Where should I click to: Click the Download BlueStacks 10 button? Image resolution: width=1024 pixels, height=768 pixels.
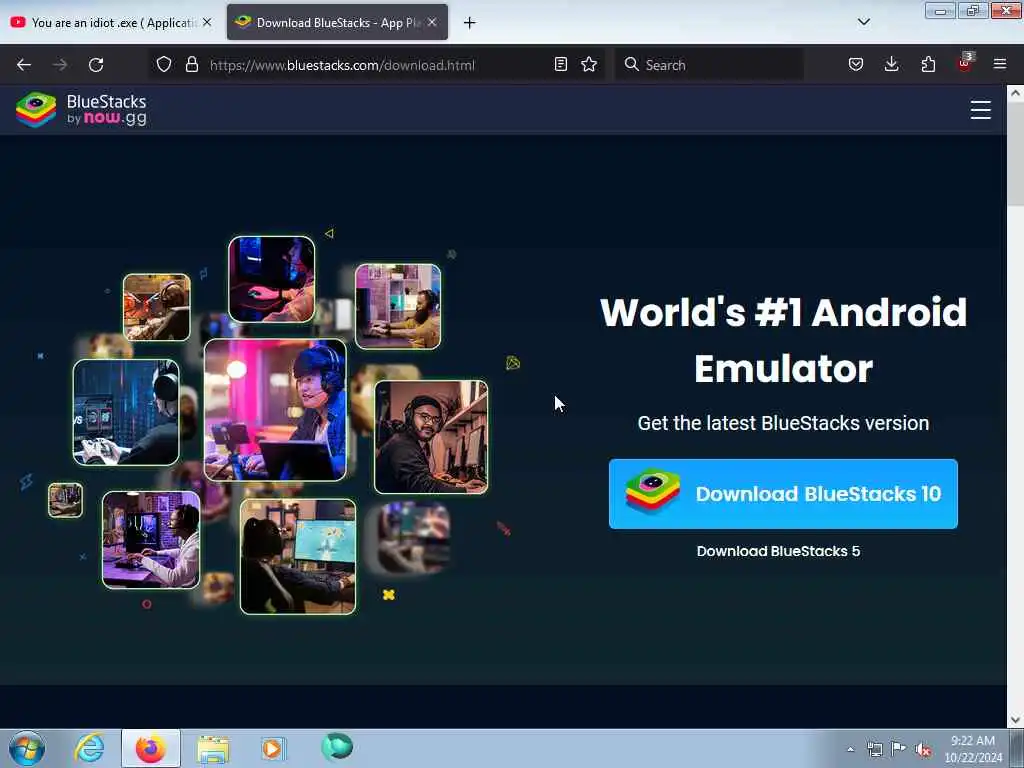783,494
